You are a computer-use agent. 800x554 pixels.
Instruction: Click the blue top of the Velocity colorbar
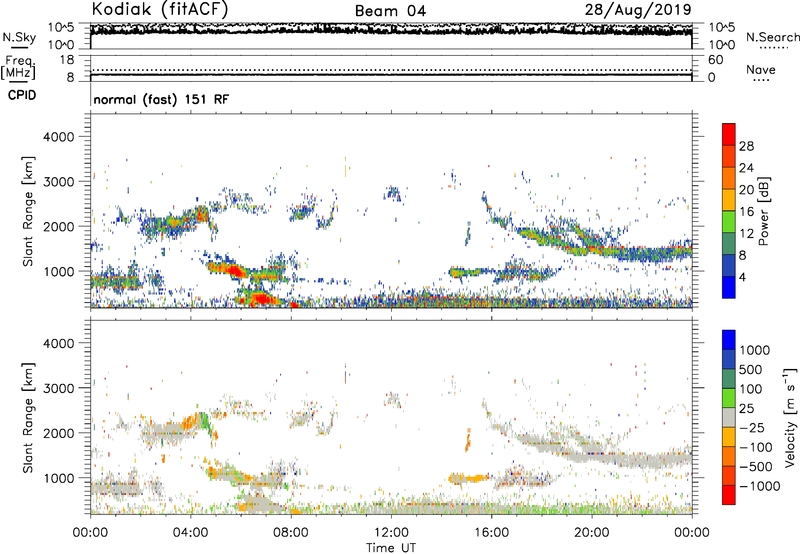pos(729,340)
